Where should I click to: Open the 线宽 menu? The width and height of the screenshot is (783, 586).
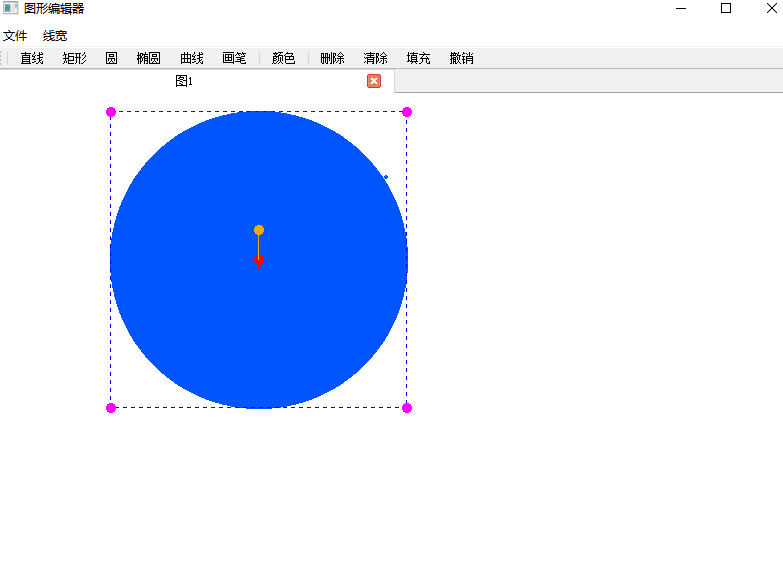point(55,36)
